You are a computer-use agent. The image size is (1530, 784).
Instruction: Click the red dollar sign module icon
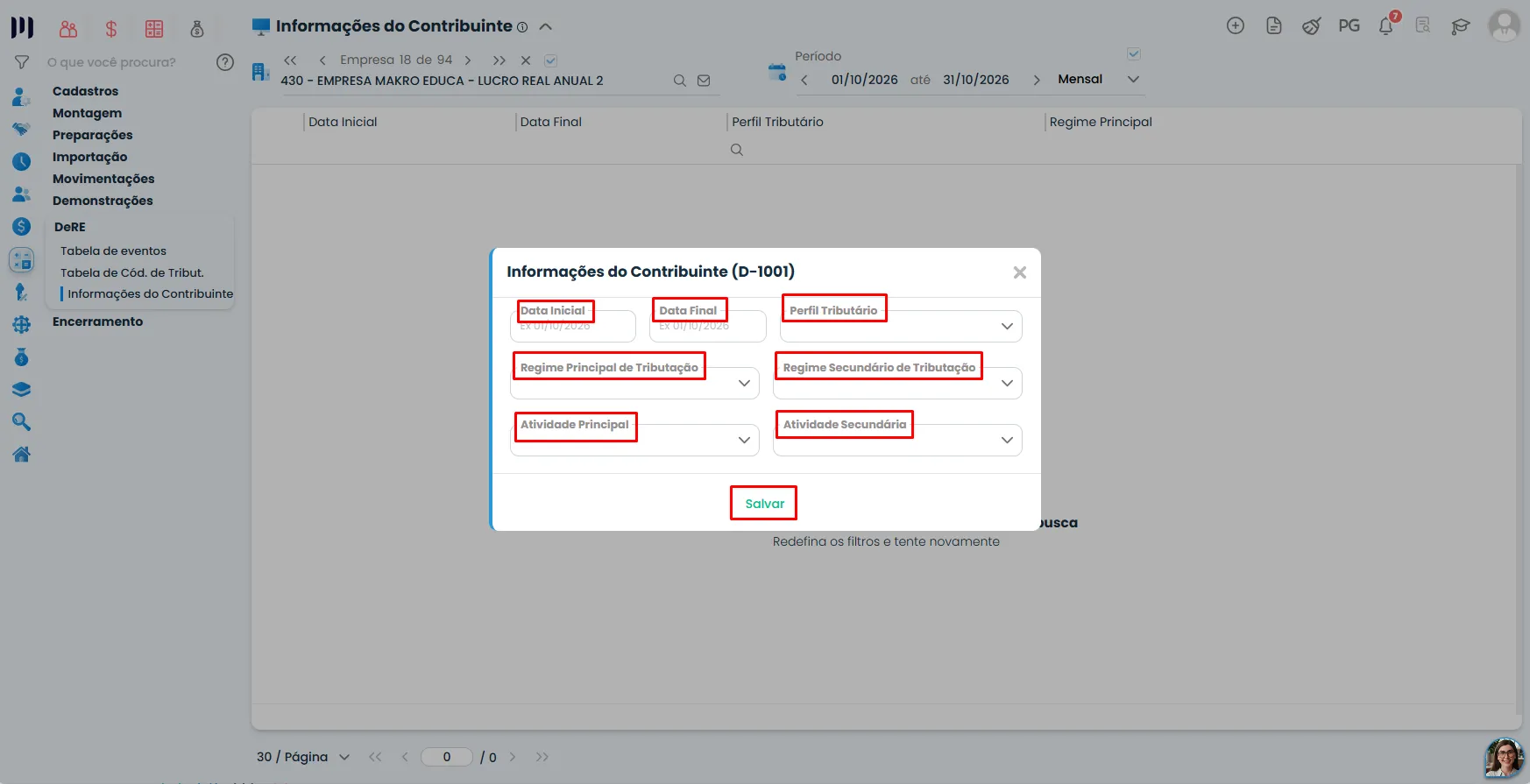(111, 29)
